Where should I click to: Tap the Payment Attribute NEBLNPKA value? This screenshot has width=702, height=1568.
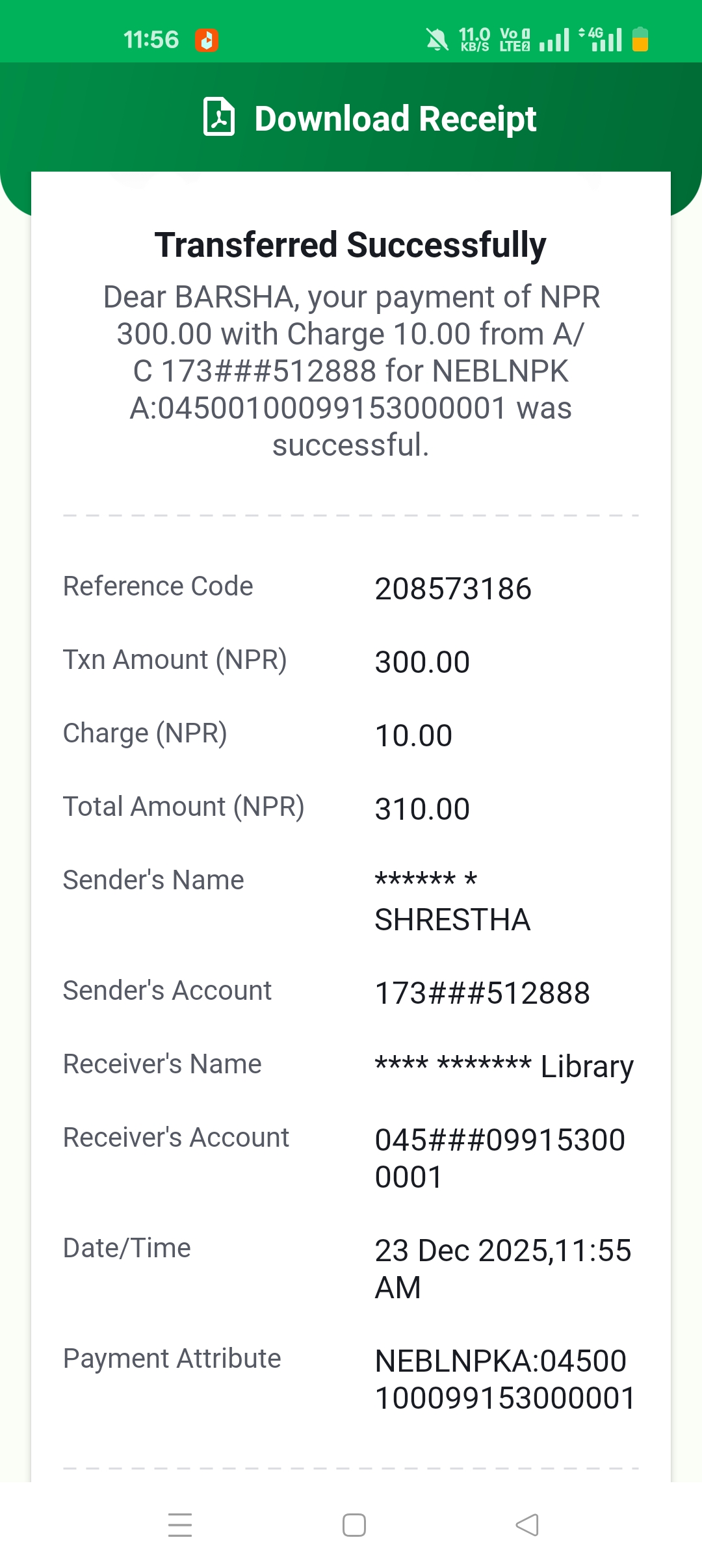coord(504,1379)
